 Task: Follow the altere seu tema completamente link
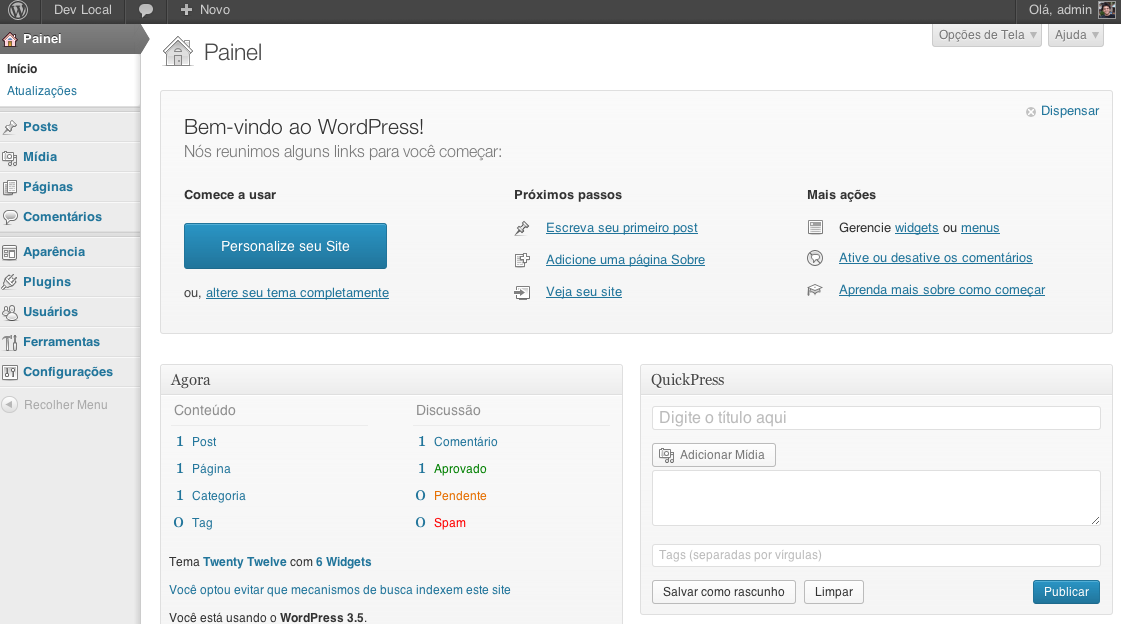pos(297,292)
